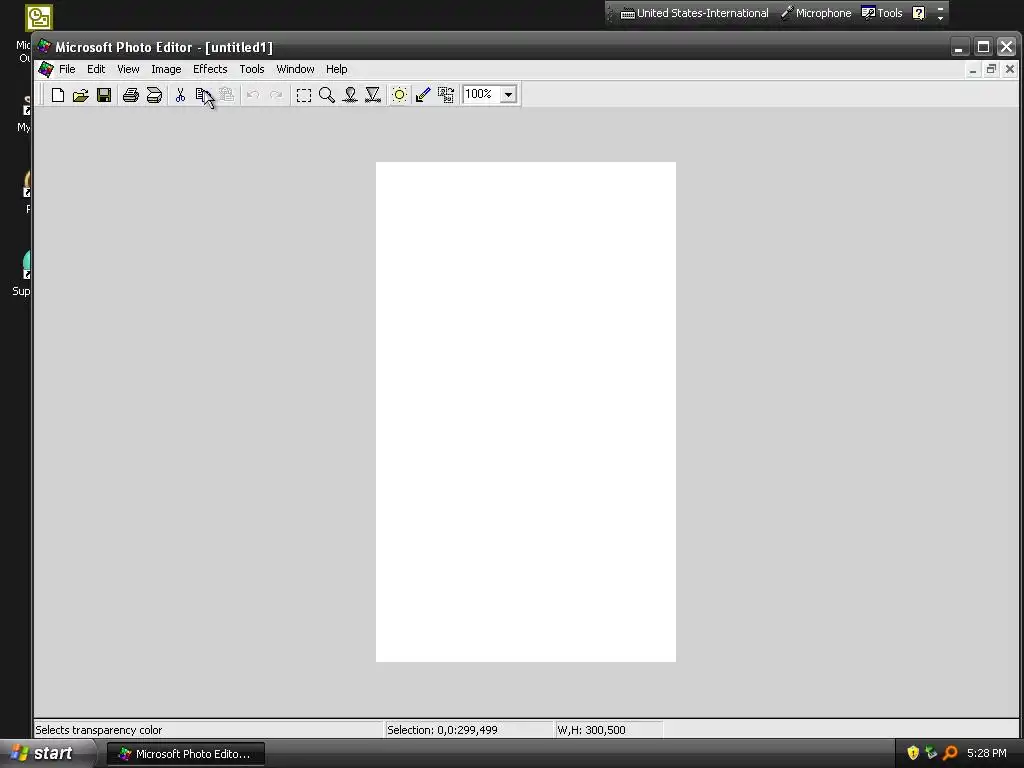Open the Tools menu in menu bar
This screenshot has height=768, width=1024.
(251, 69)
